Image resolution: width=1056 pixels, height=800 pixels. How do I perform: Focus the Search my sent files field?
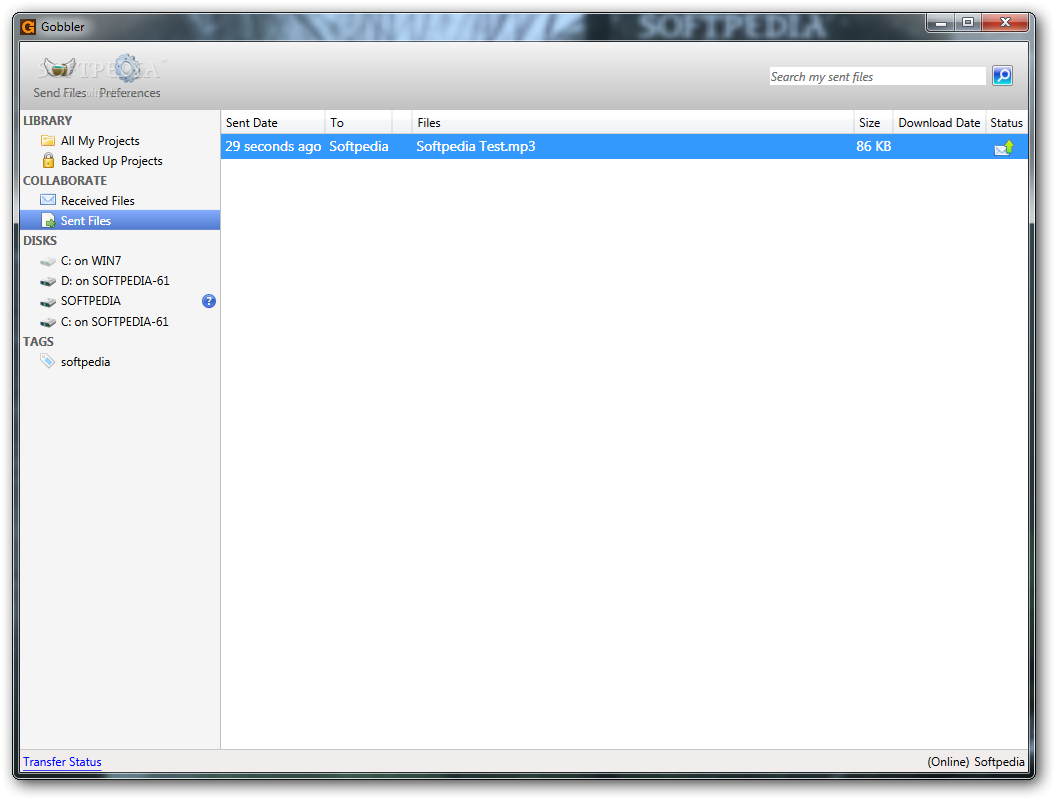coord(878,77)
